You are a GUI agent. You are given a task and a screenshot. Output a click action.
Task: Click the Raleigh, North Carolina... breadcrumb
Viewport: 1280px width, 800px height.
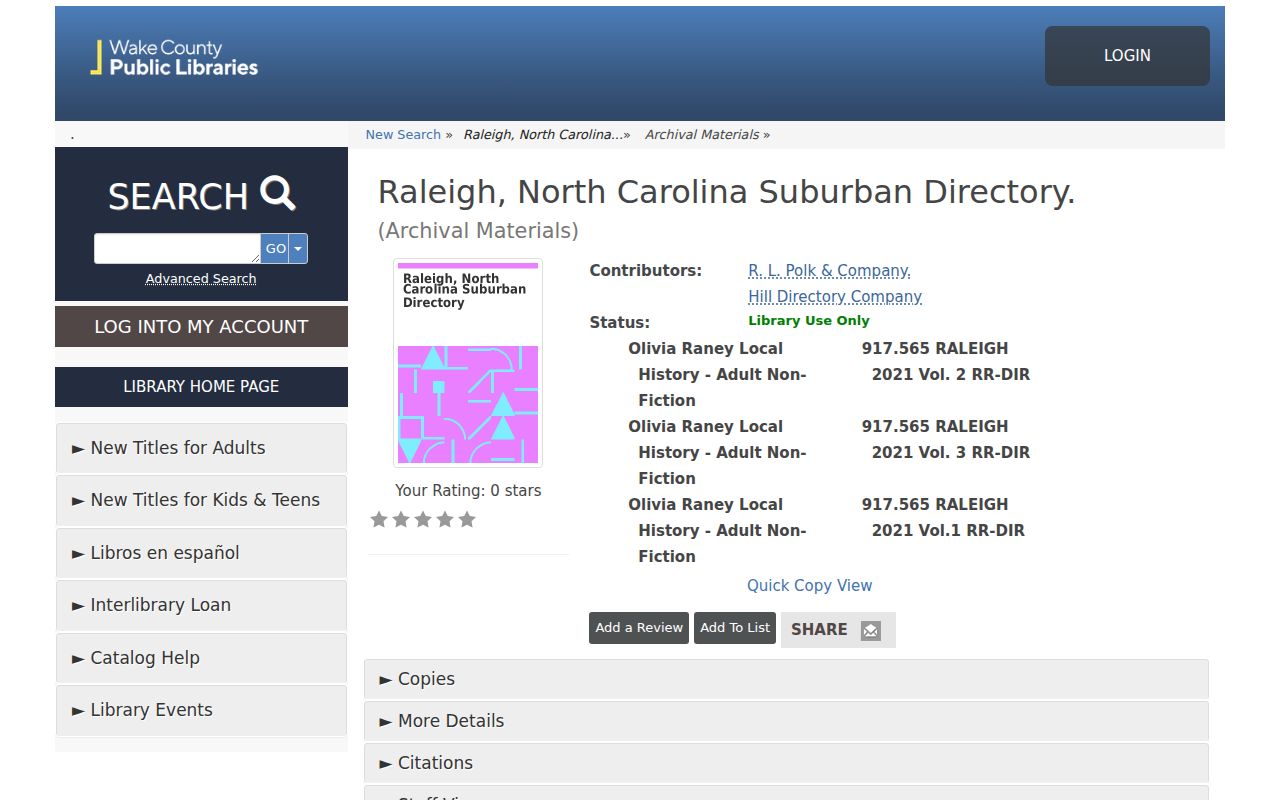click(x=543, y=135)
